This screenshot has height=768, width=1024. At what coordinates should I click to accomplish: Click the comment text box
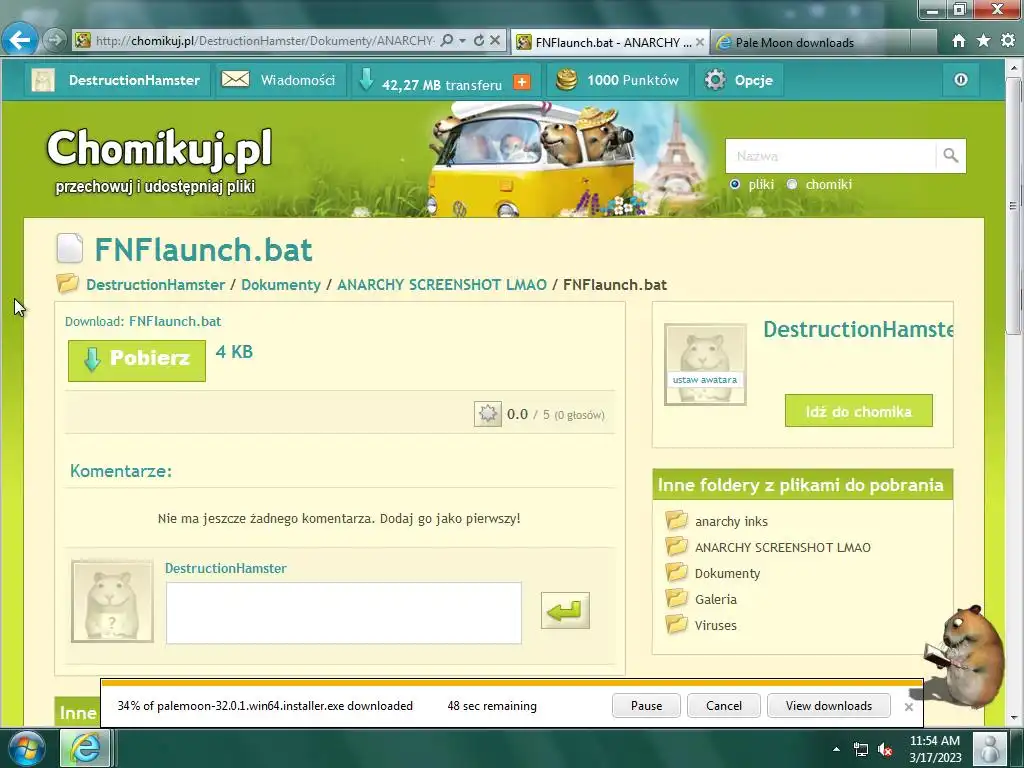(344, 613)
